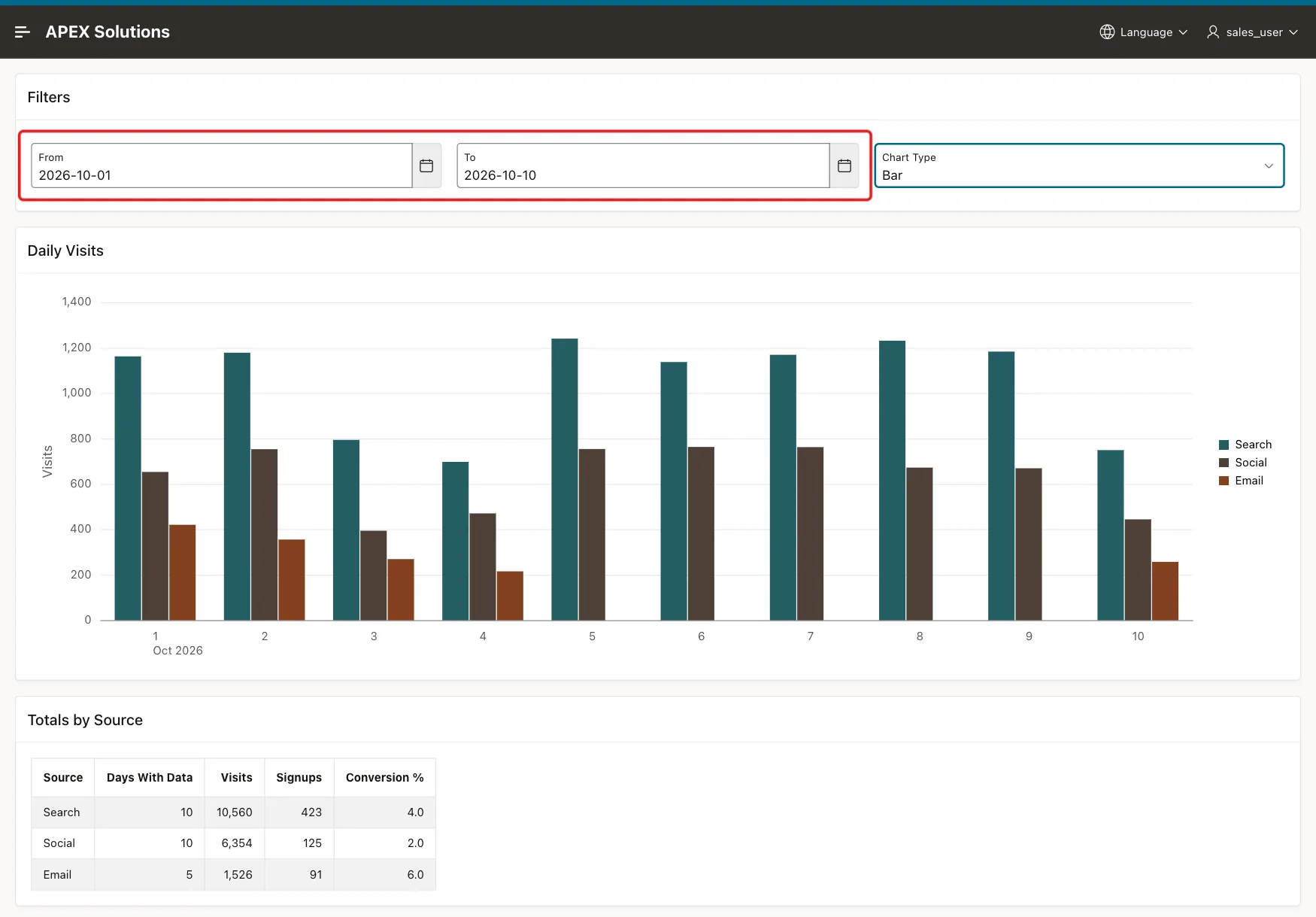Click the Filters region title

pyautogui.click(x=49, y=97)
